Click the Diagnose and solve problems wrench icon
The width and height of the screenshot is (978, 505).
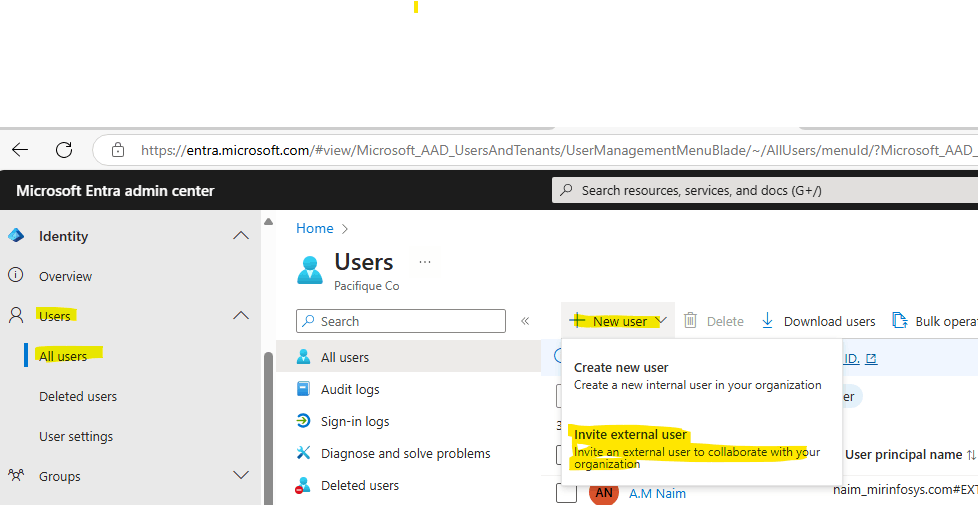point(303,453)
